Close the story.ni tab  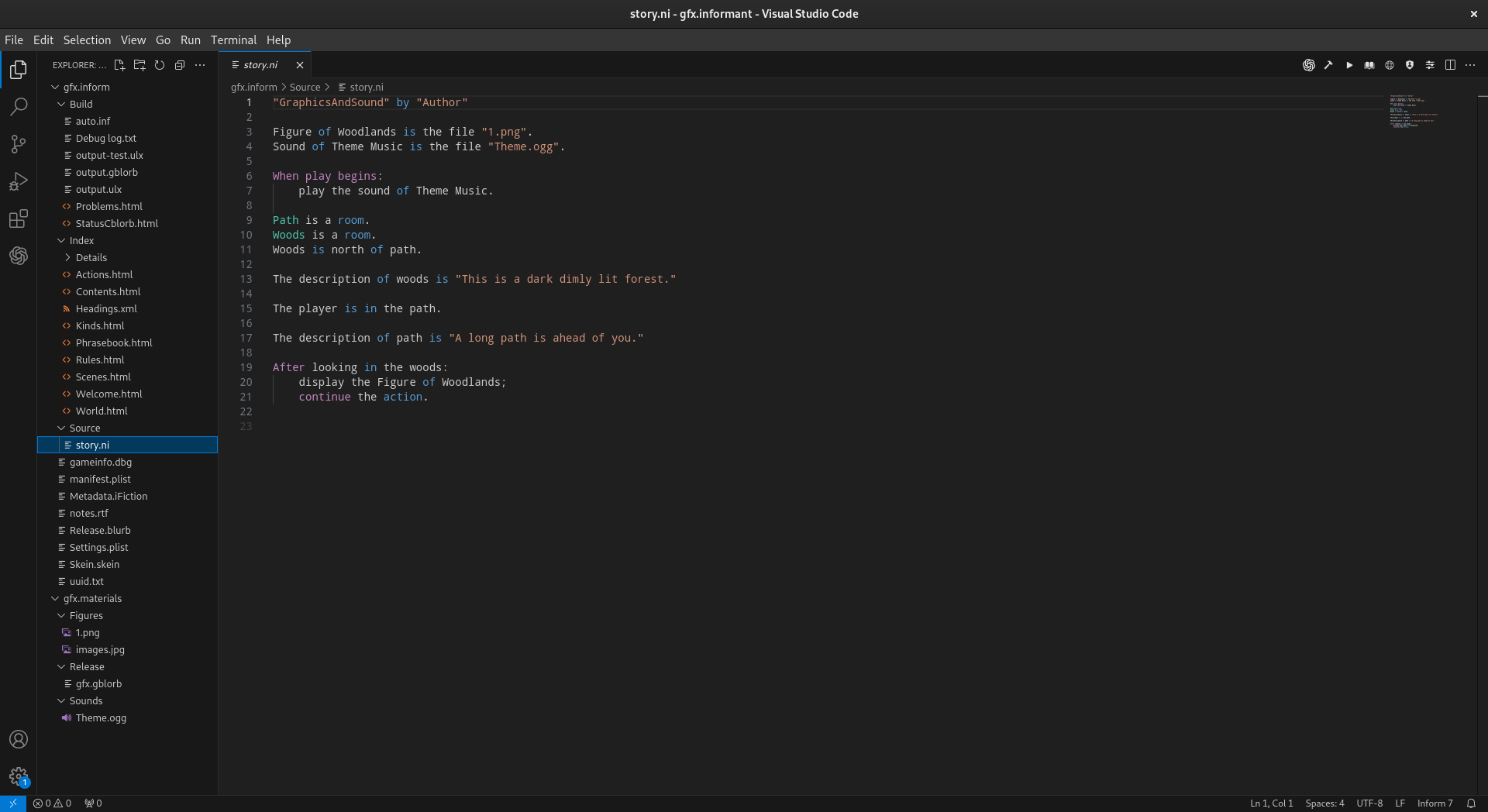pos(300,65)
